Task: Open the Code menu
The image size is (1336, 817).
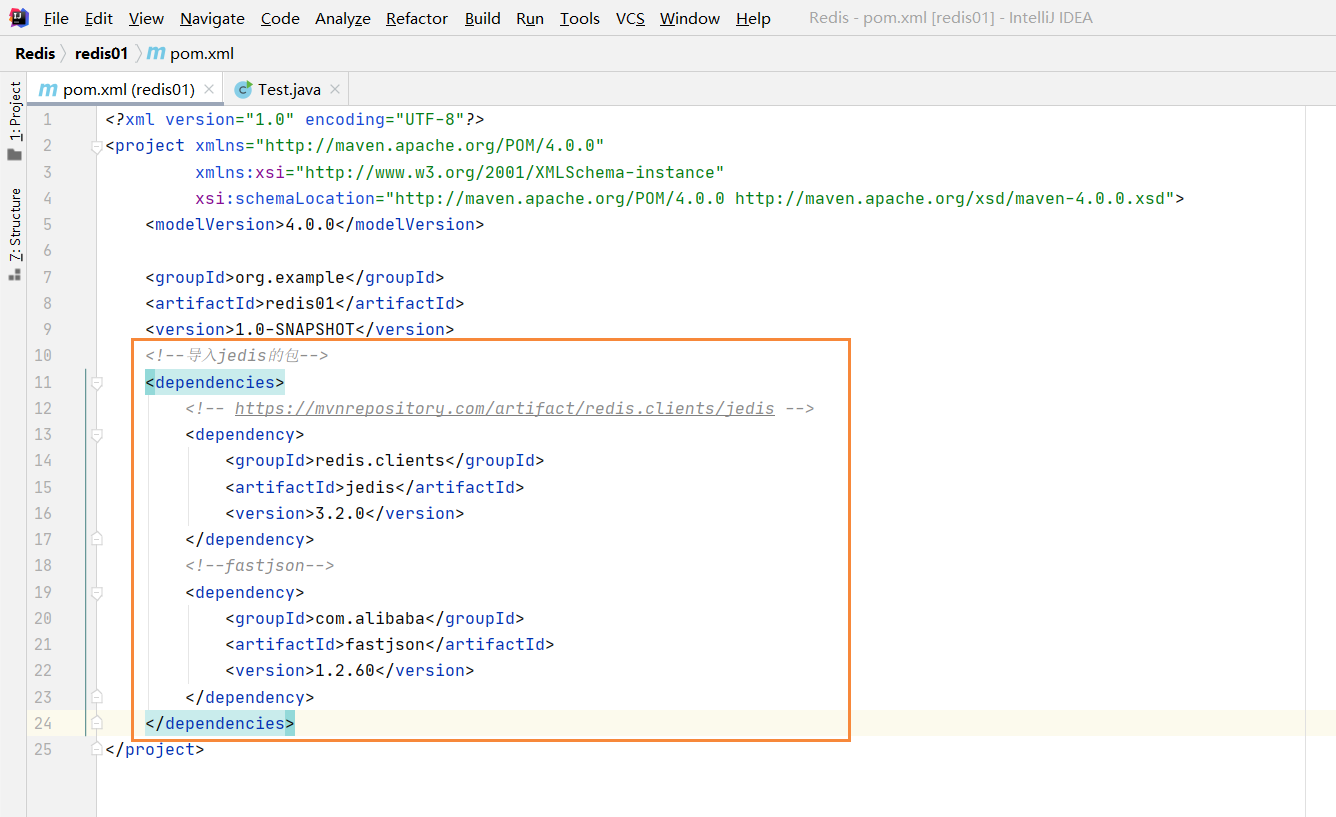Action: 280,18
